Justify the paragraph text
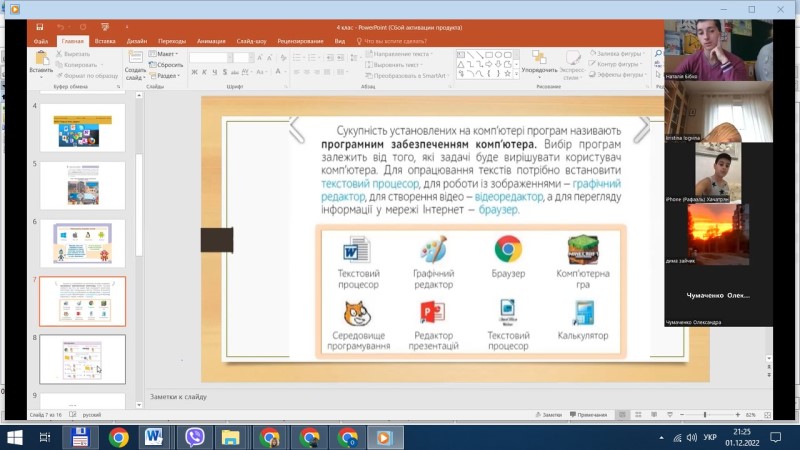Image resolution: width=800 pixels, height=450 pixels. click(327, 72)
